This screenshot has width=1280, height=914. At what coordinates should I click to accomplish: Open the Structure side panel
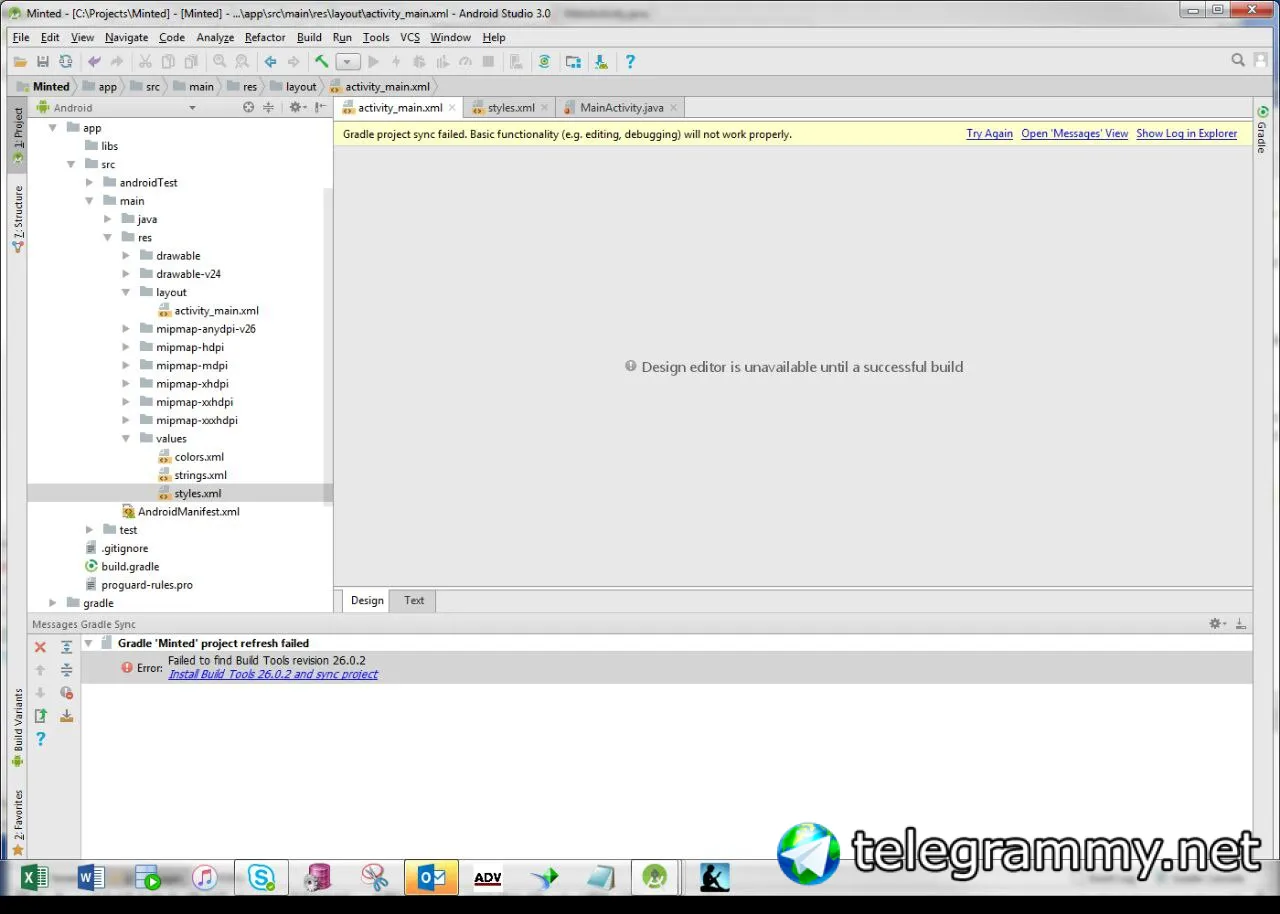point(18,219)
